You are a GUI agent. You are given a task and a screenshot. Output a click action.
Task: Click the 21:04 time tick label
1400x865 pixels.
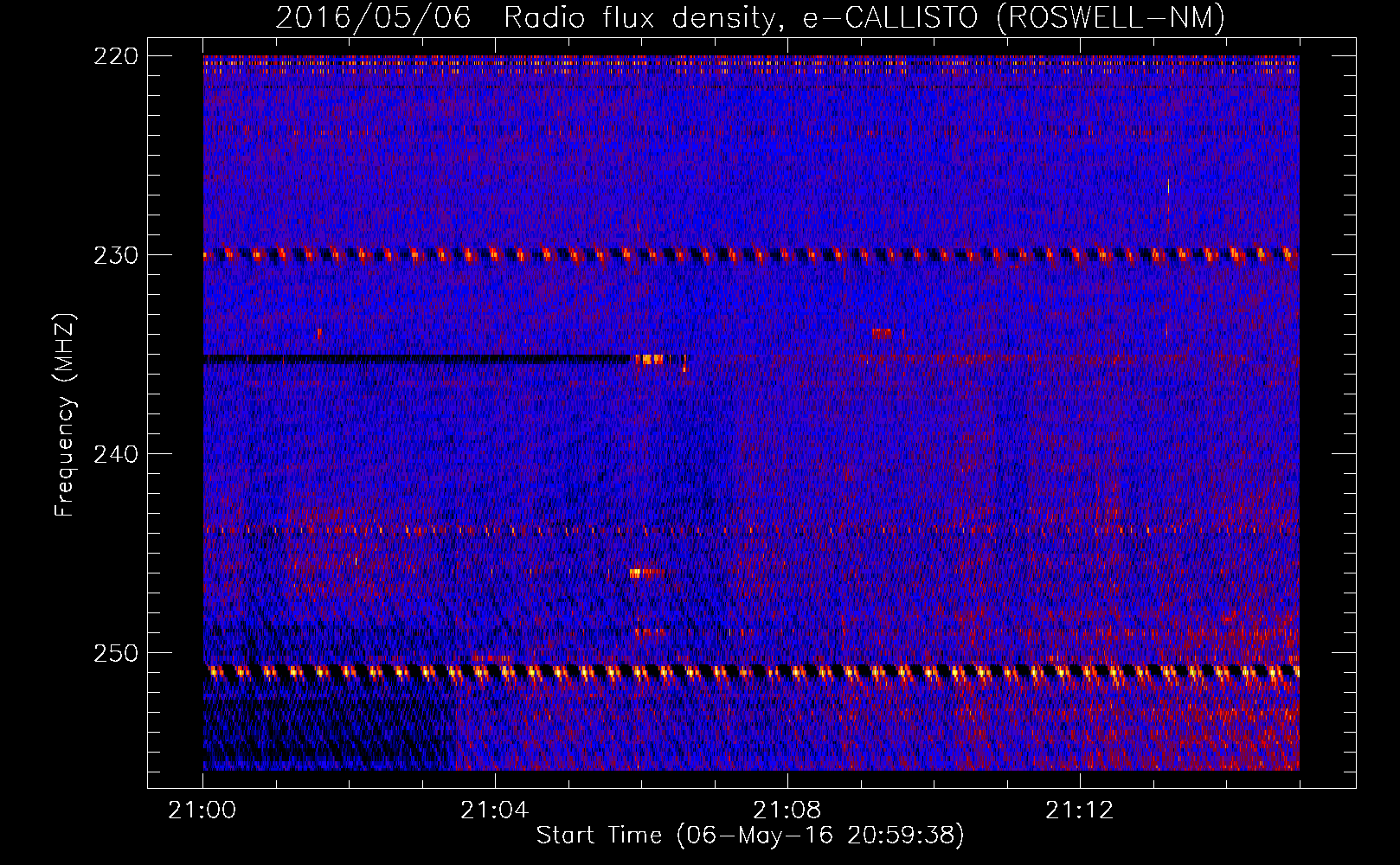click(495, 811)
